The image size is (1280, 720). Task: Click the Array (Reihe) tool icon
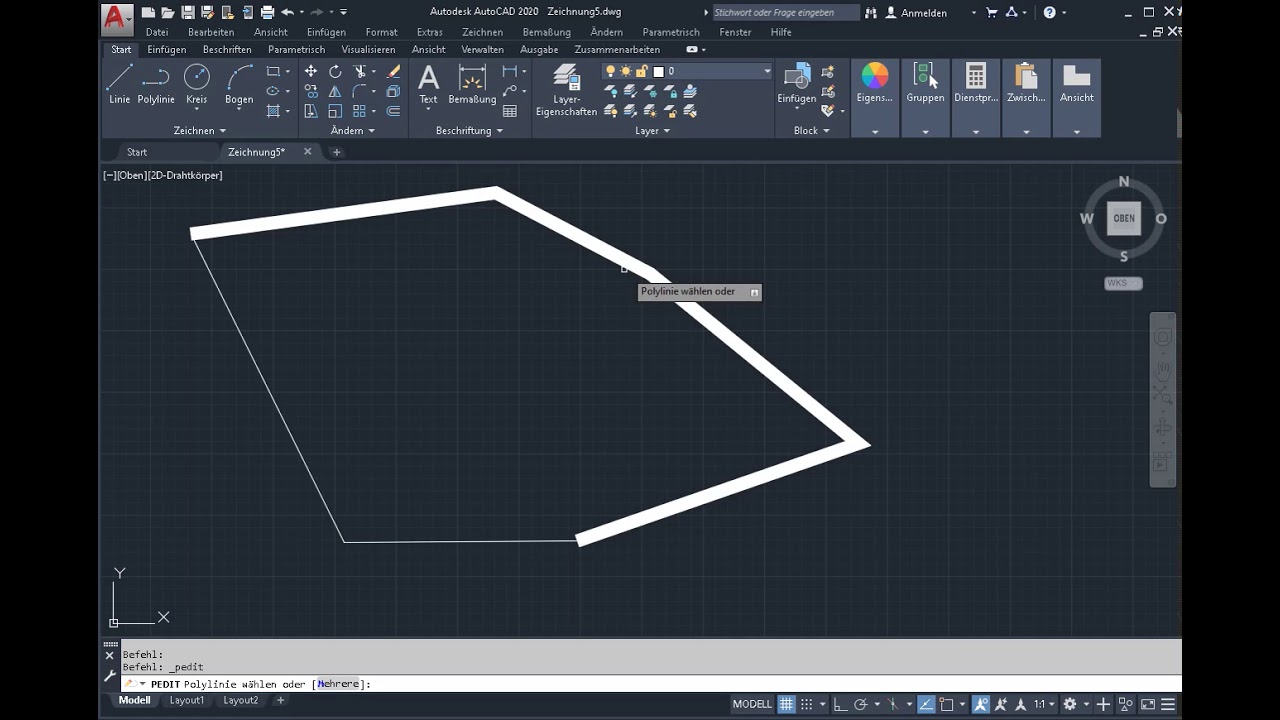pyautogui.click(x=359, y=111)
